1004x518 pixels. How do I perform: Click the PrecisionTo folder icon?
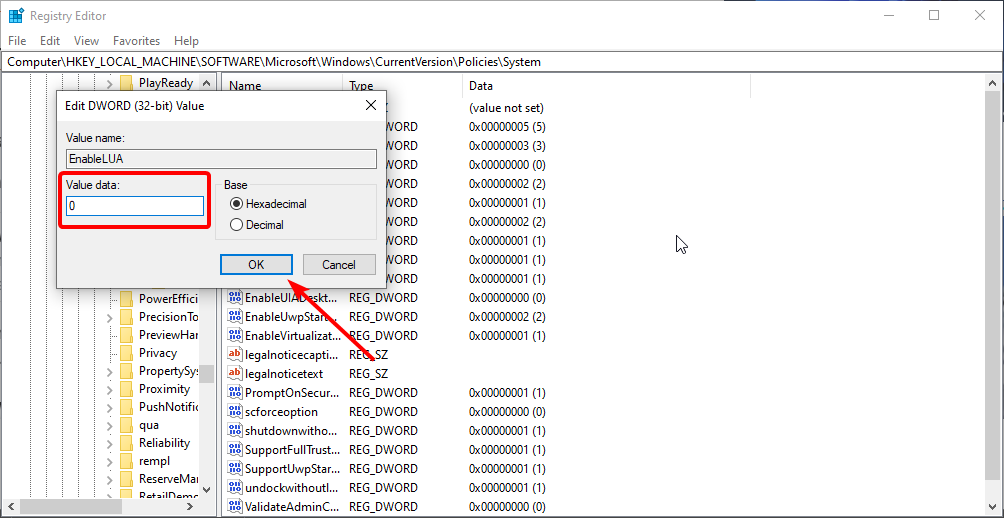click(126, 317)
